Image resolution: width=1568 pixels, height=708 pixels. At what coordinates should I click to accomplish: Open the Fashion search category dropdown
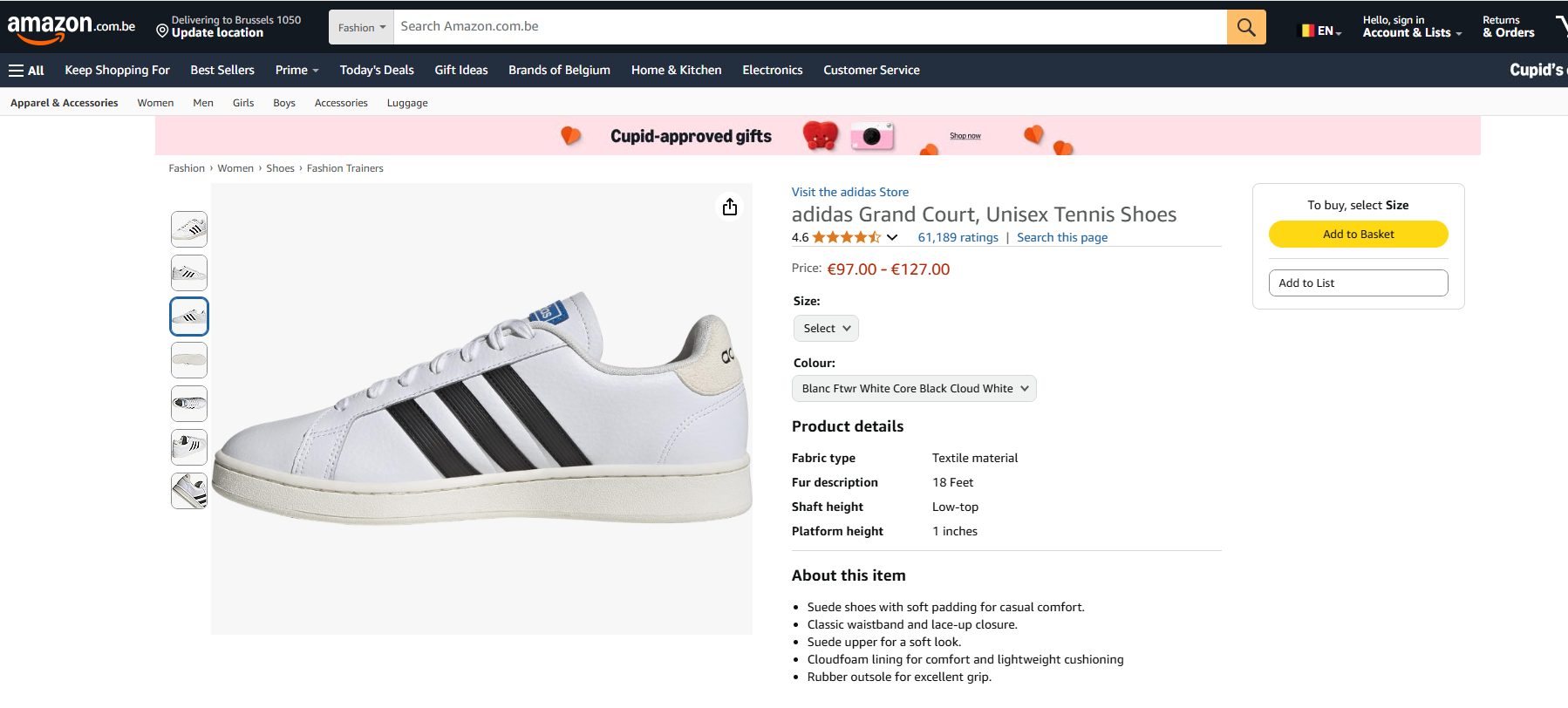362,28
